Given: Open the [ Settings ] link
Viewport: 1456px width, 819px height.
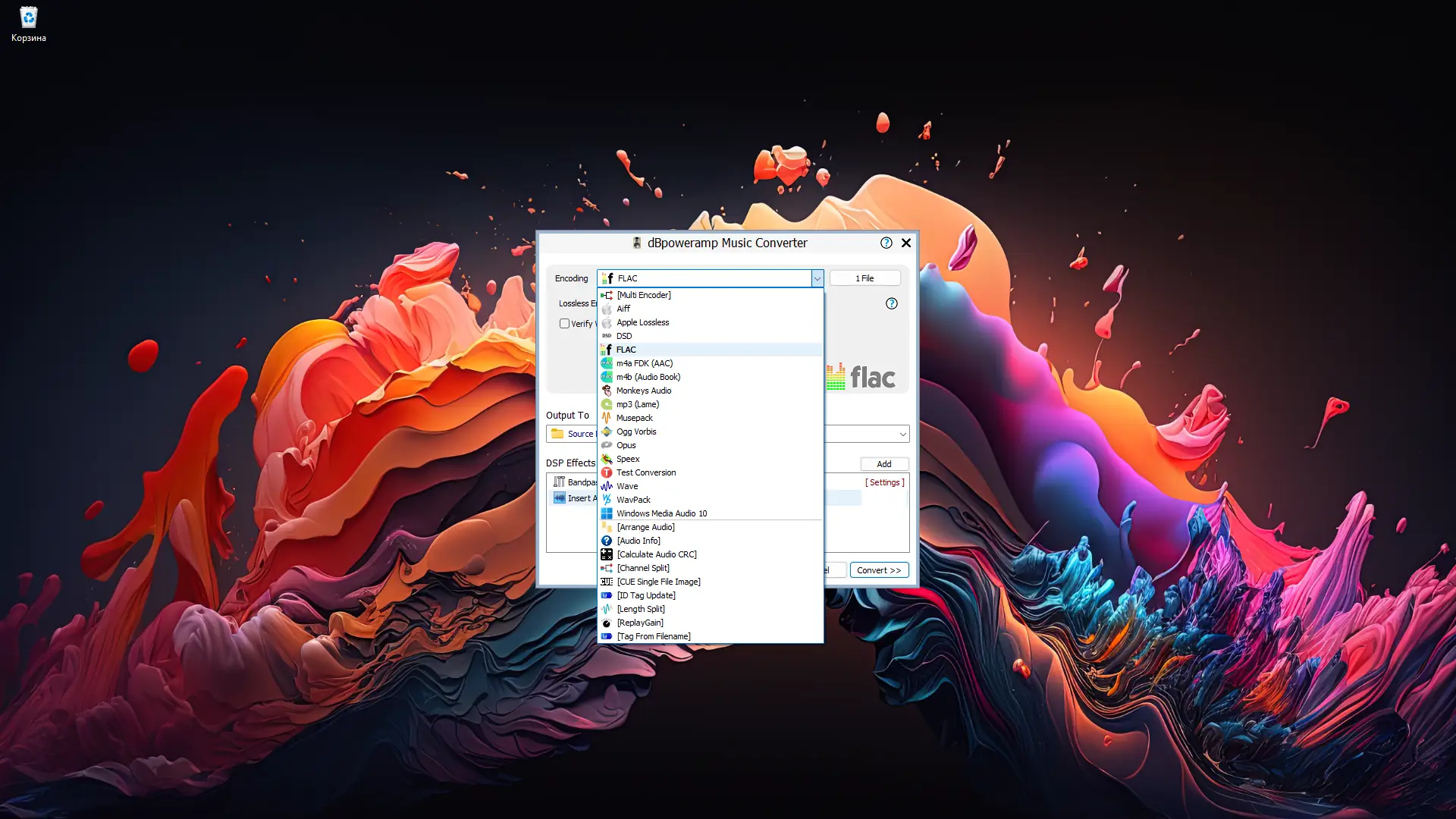Looking at the screenshot, I should pos(884,482).
